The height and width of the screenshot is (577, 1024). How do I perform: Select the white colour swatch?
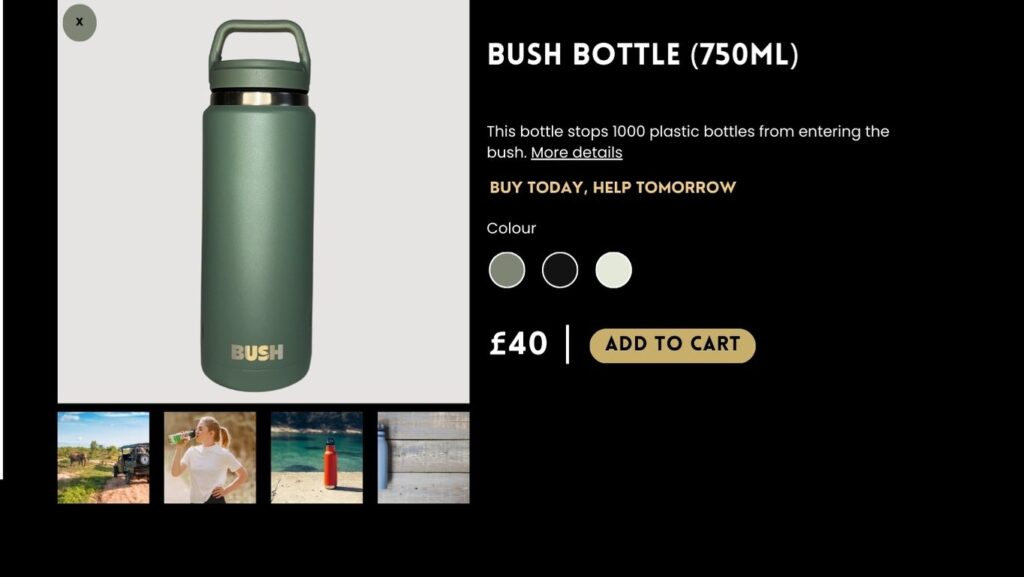click(614, 270)
